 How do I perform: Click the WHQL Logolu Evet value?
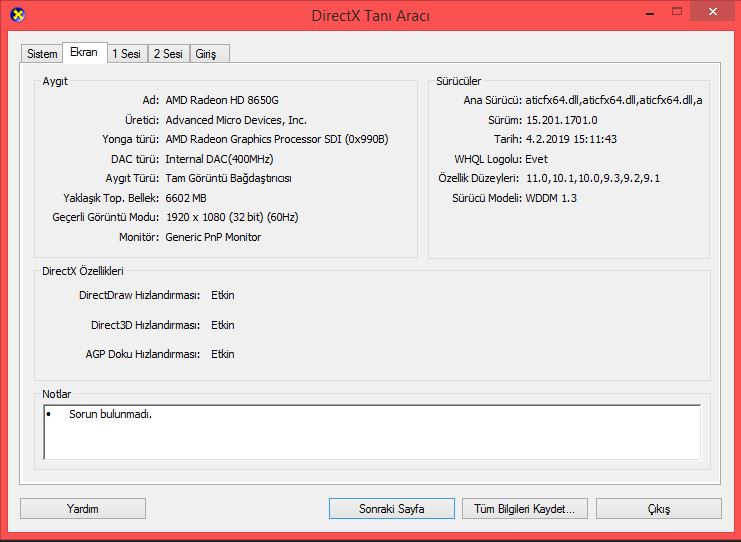pos(537,159)
